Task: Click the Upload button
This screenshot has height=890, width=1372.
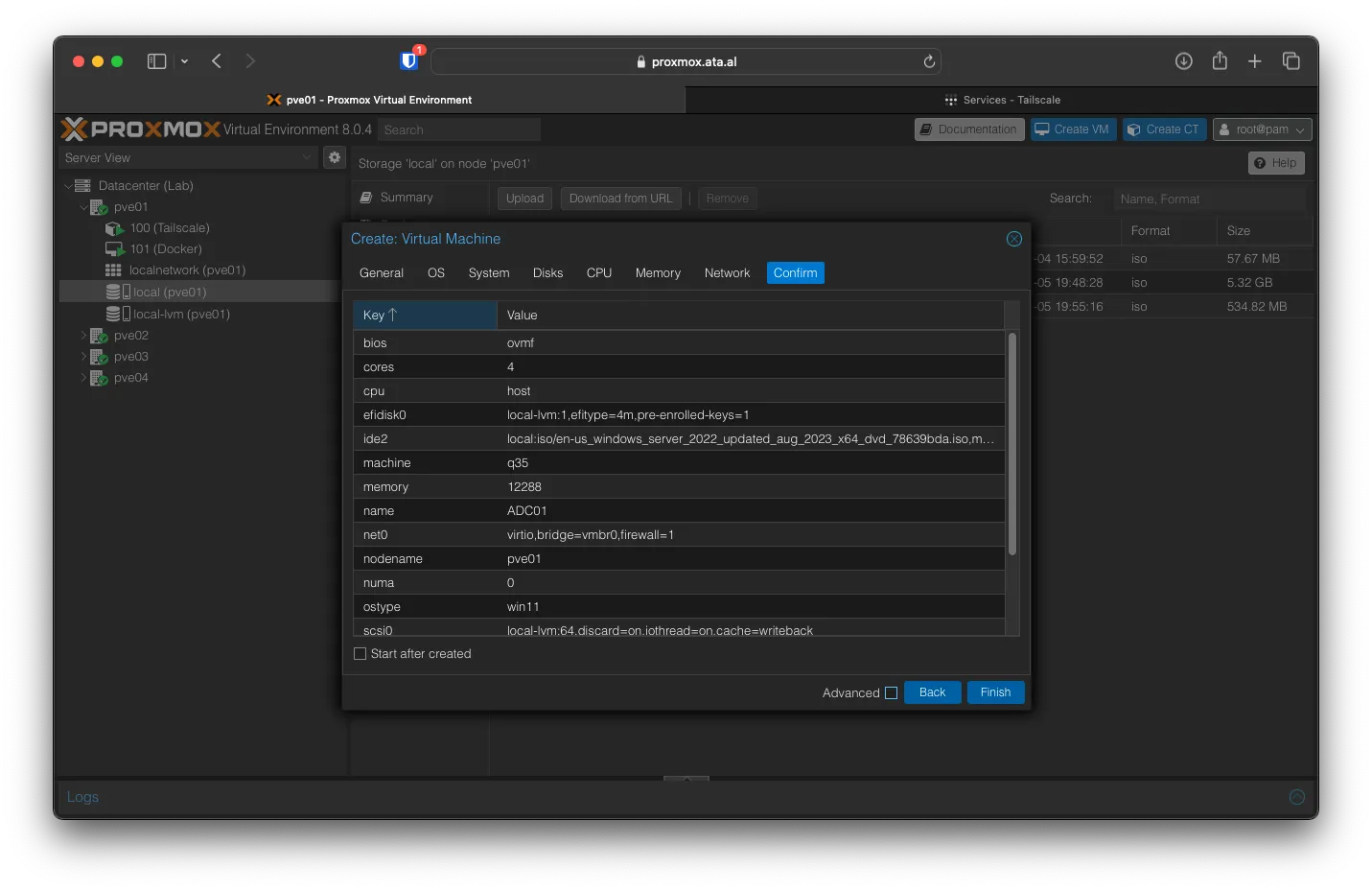Action: point(524,199)
